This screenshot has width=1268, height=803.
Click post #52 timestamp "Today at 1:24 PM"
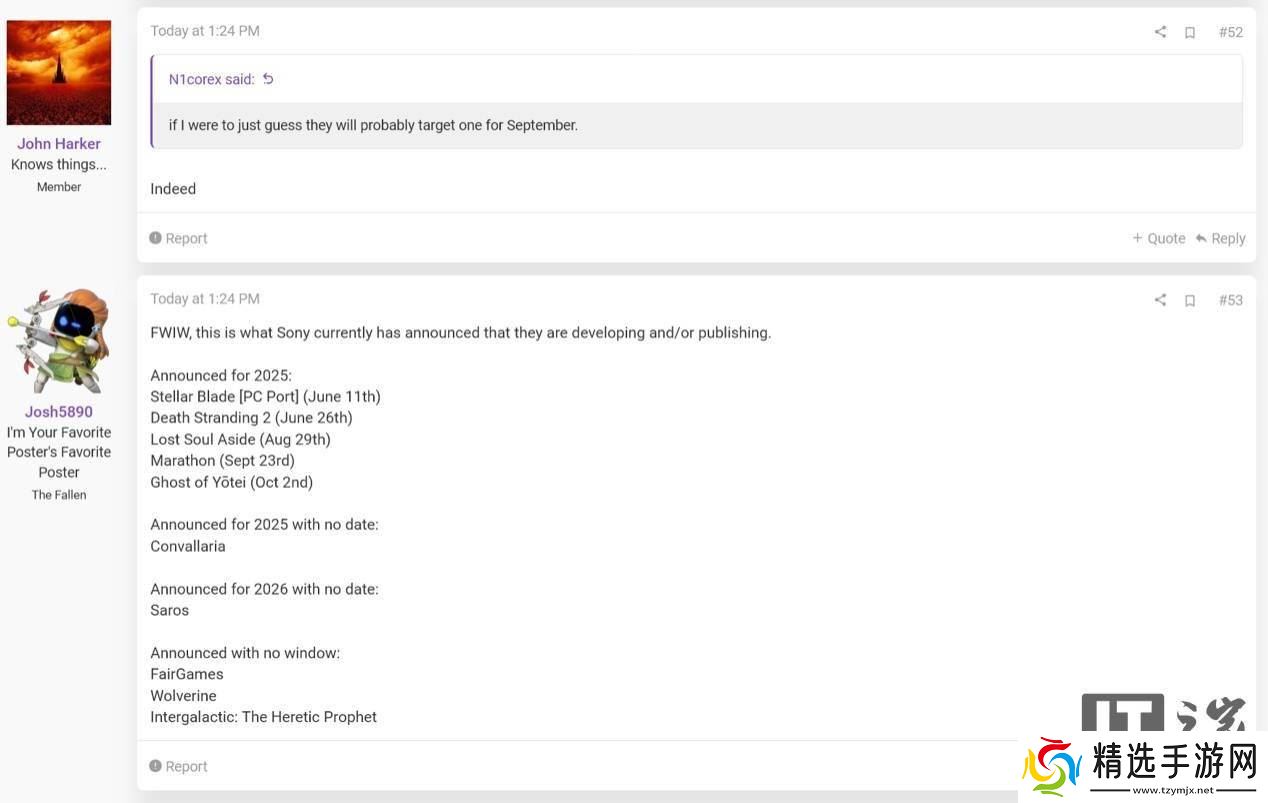pos(205,31)
